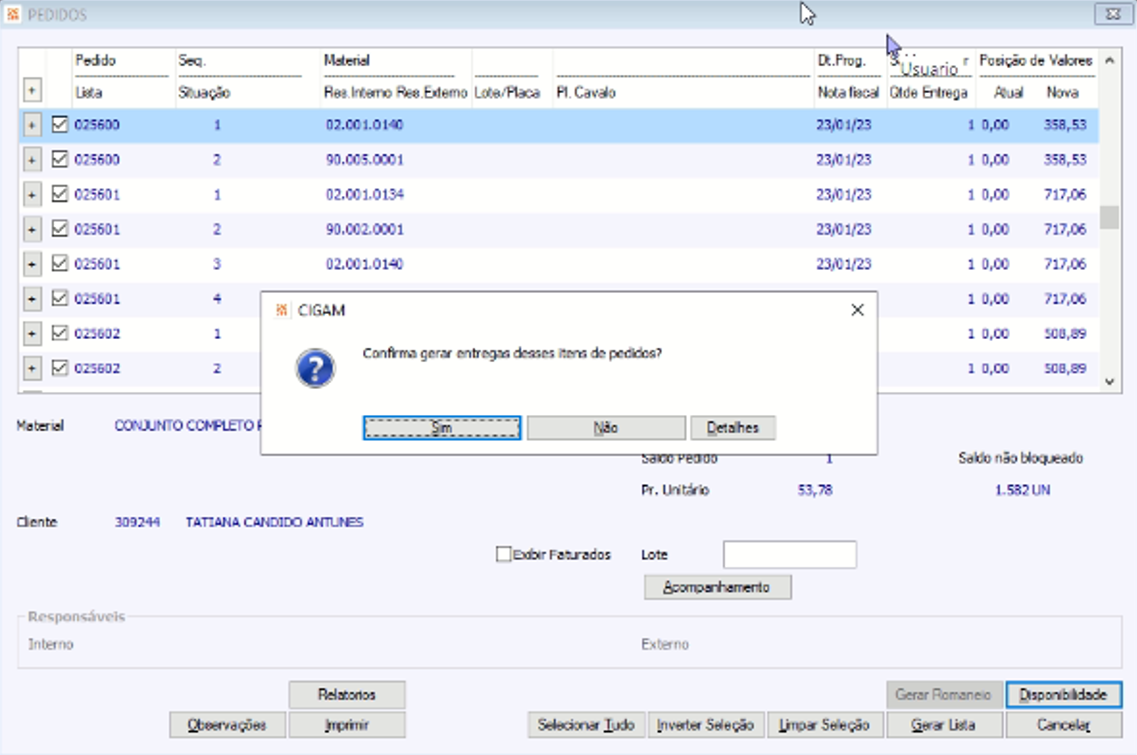This screenshot has width=1137, height=755.
Task: Click the 1.582 UN balance value
Action: 1022,490
